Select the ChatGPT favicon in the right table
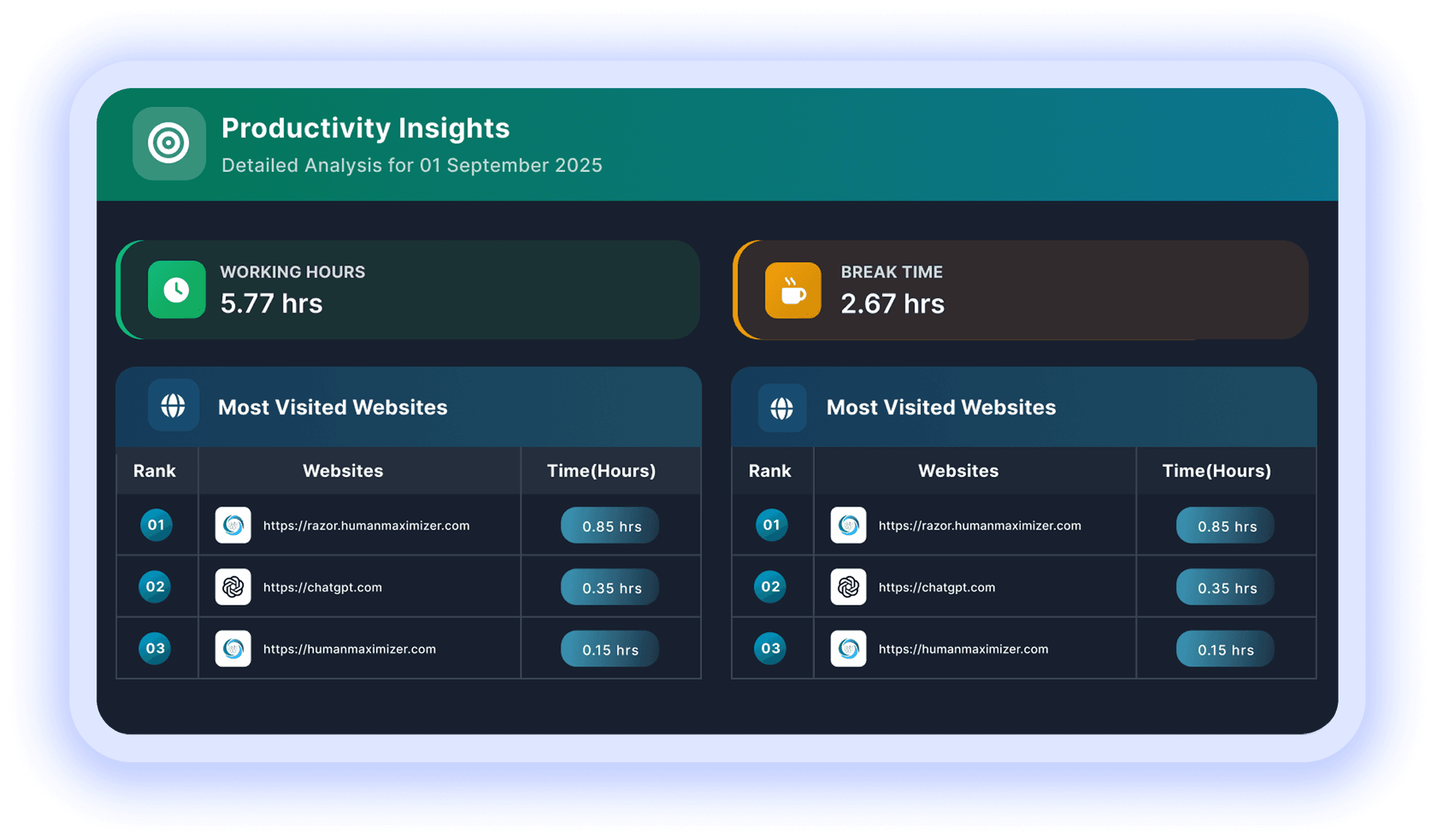 tap(848, 587)
